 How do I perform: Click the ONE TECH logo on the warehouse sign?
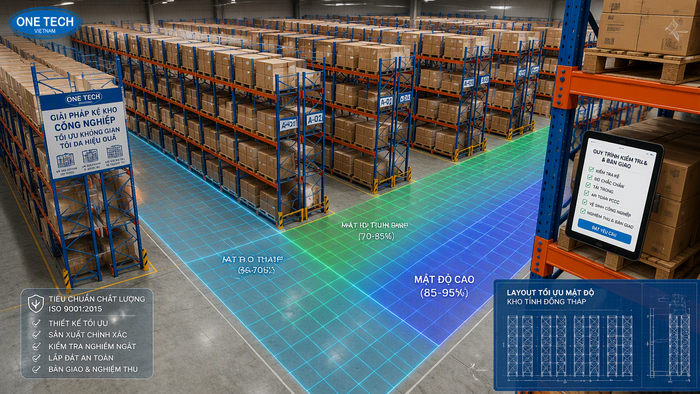tap(83, 98)
